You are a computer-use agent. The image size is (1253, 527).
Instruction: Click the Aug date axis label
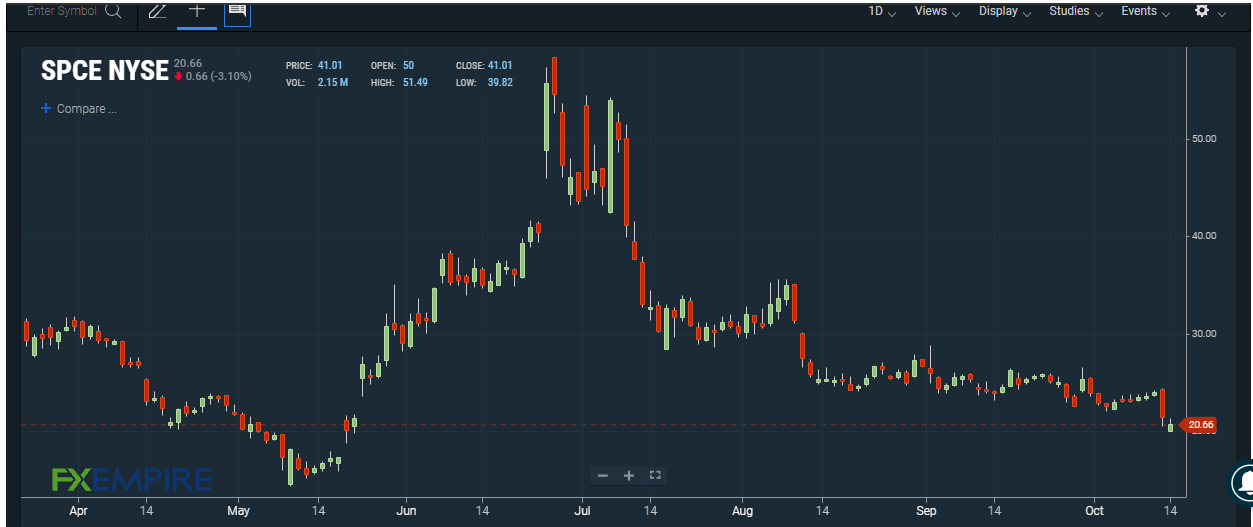[x=742, y=511]
